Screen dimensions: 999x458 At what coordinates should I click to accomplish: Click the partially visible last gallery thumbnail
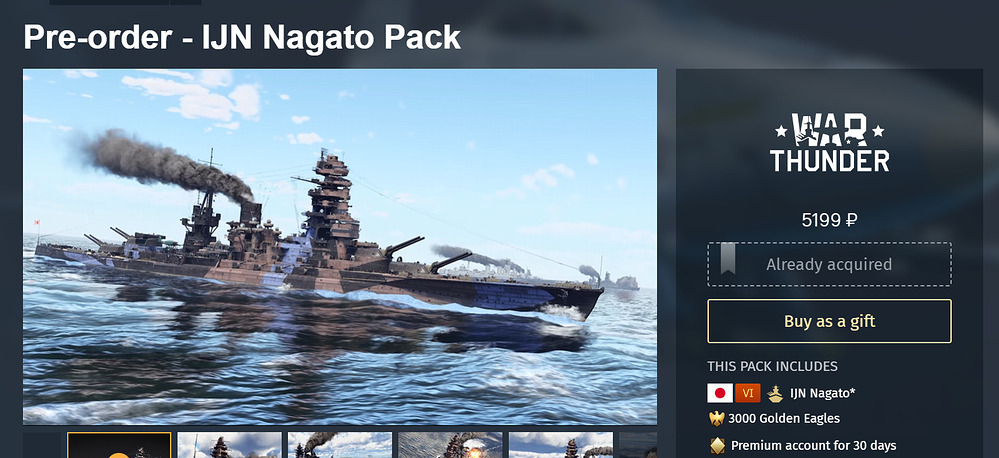(x=638, y=445)
